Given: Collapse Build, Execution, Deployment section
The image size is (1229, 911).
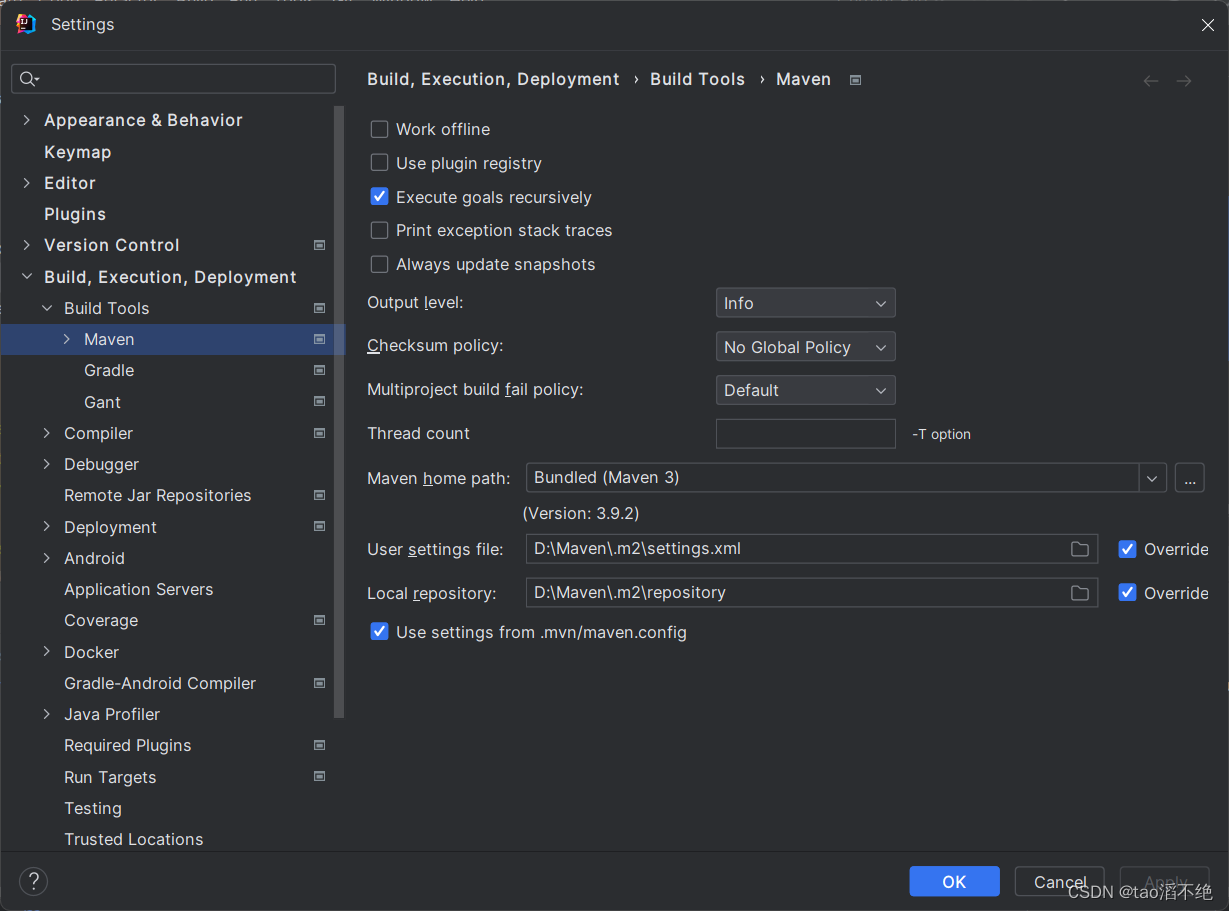Looking at the screenshot, I should [27, 277].
